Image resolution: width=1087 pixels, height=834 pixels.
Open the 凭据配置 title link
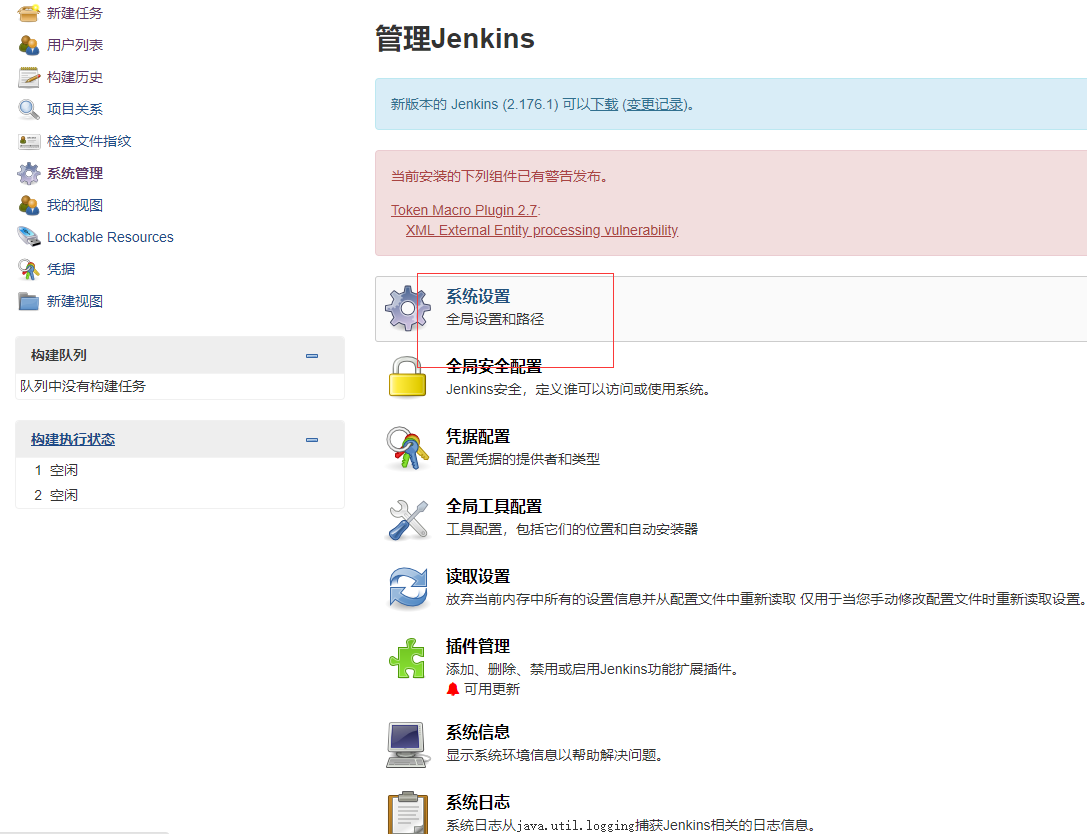pyautogui.click(x=478, y=436)
